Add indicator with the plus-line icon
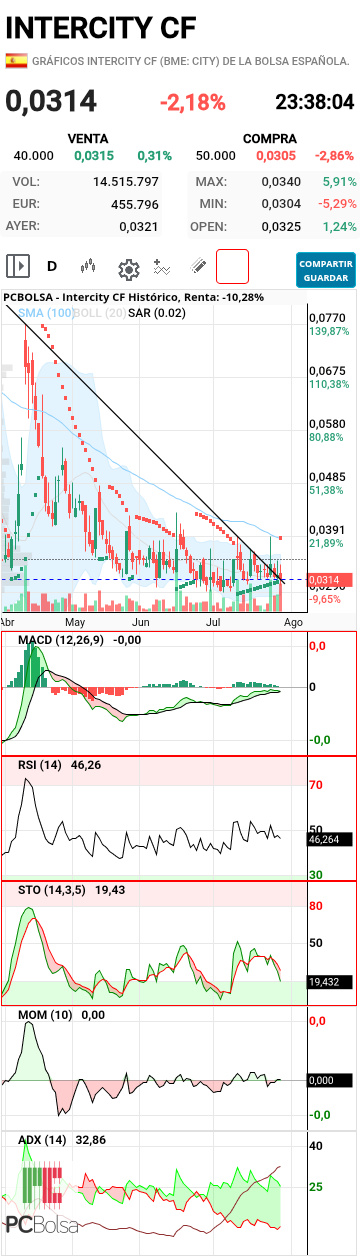 [x=163, y=267]
